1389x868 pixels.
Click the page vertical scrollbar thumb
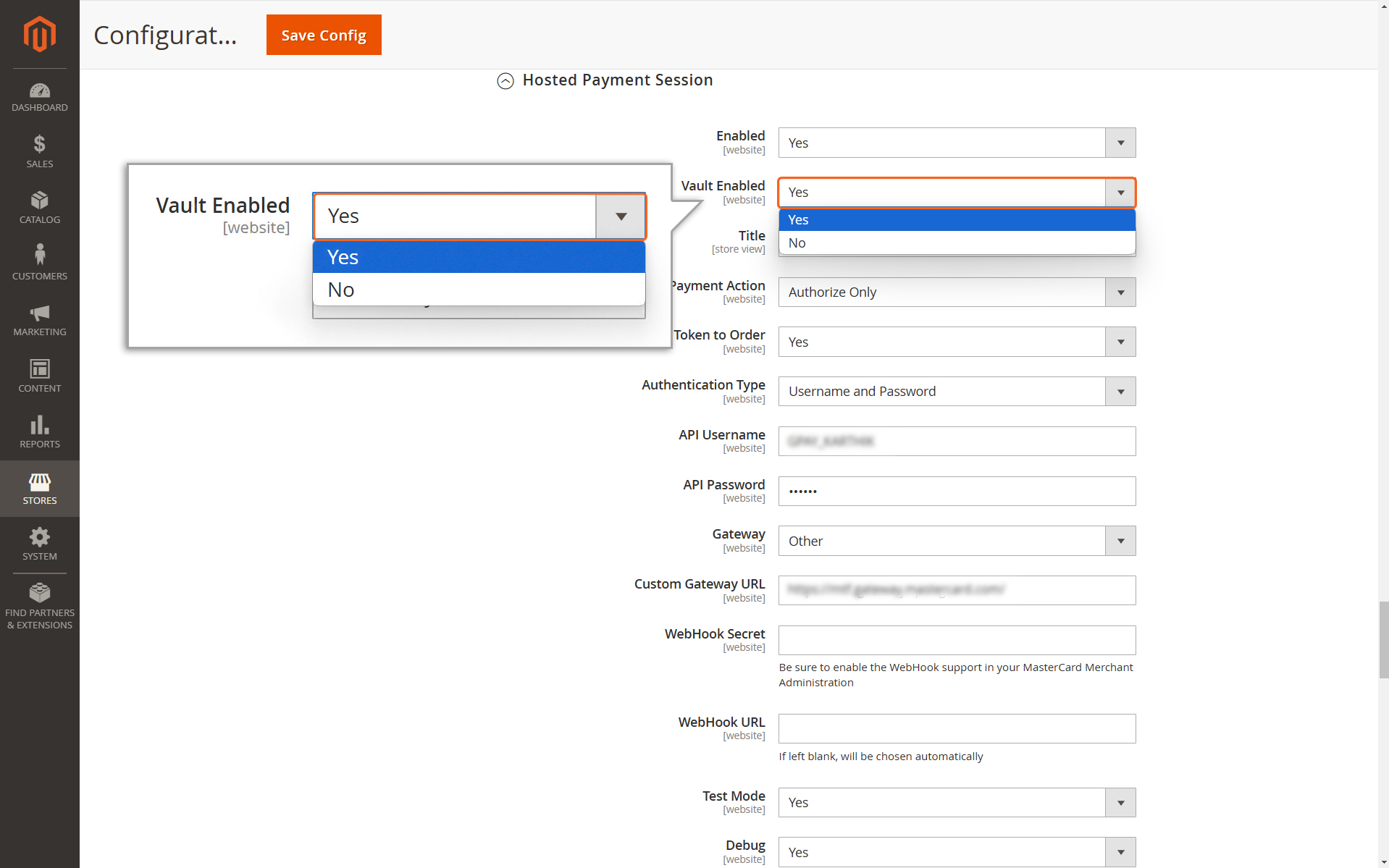(1383, 639)
